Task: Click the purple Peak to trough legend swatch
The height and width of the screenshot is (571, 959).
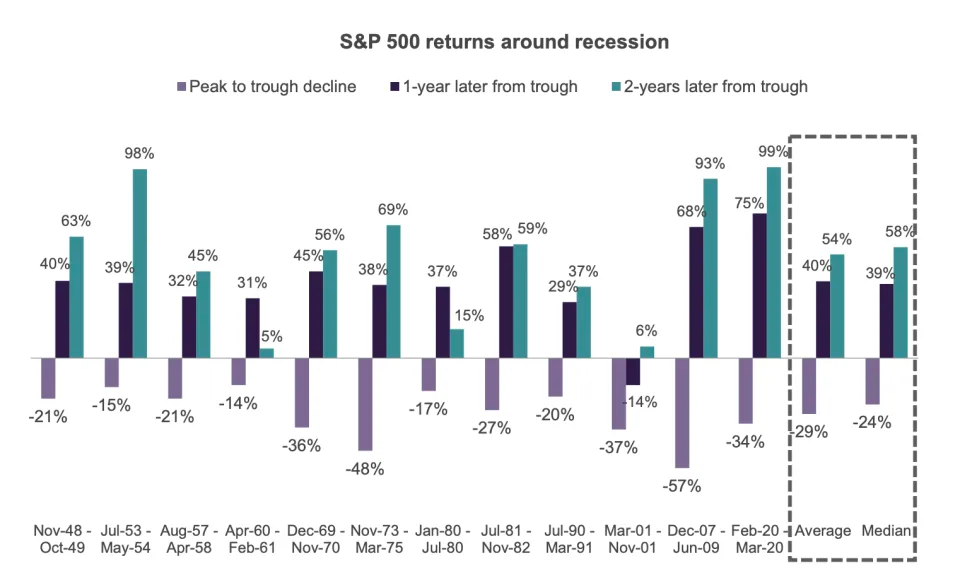Action: (181, 87)
